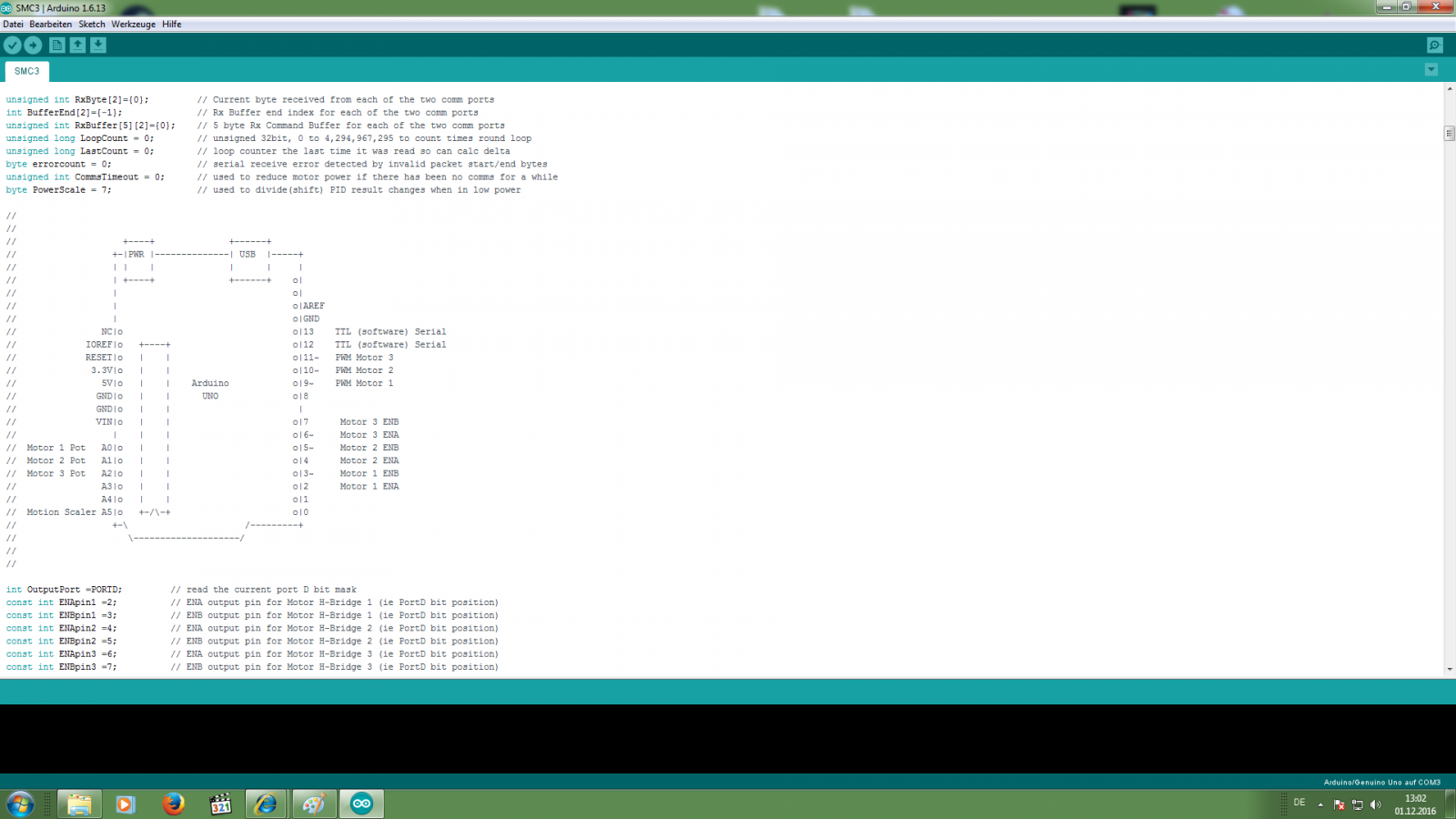
Task: Click 'unsigned long LastCount = 0;' line
Action: (79, 151)
